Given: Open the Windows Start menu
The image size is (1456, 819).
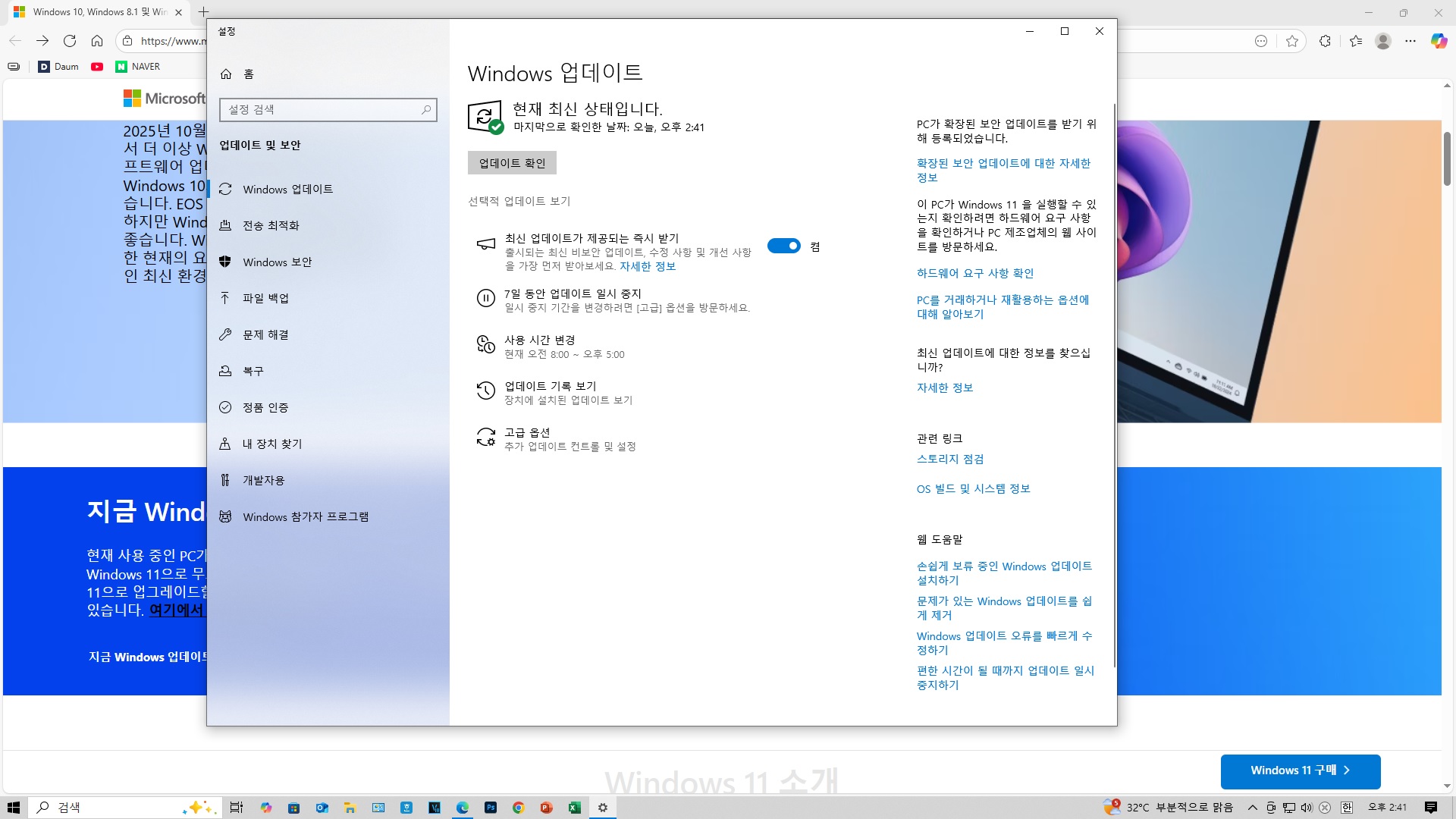Looking at the screenshot, I should click(x=14, y=808).
